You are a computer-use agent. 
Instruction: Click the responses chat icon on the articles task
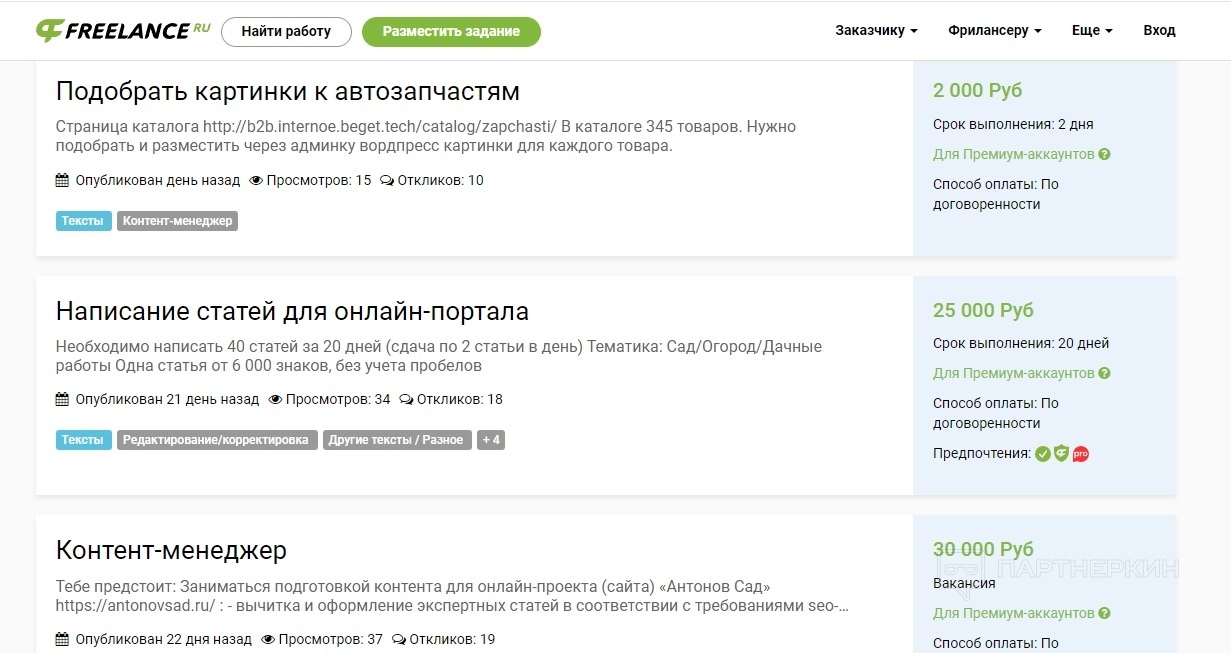click(406, 400)
